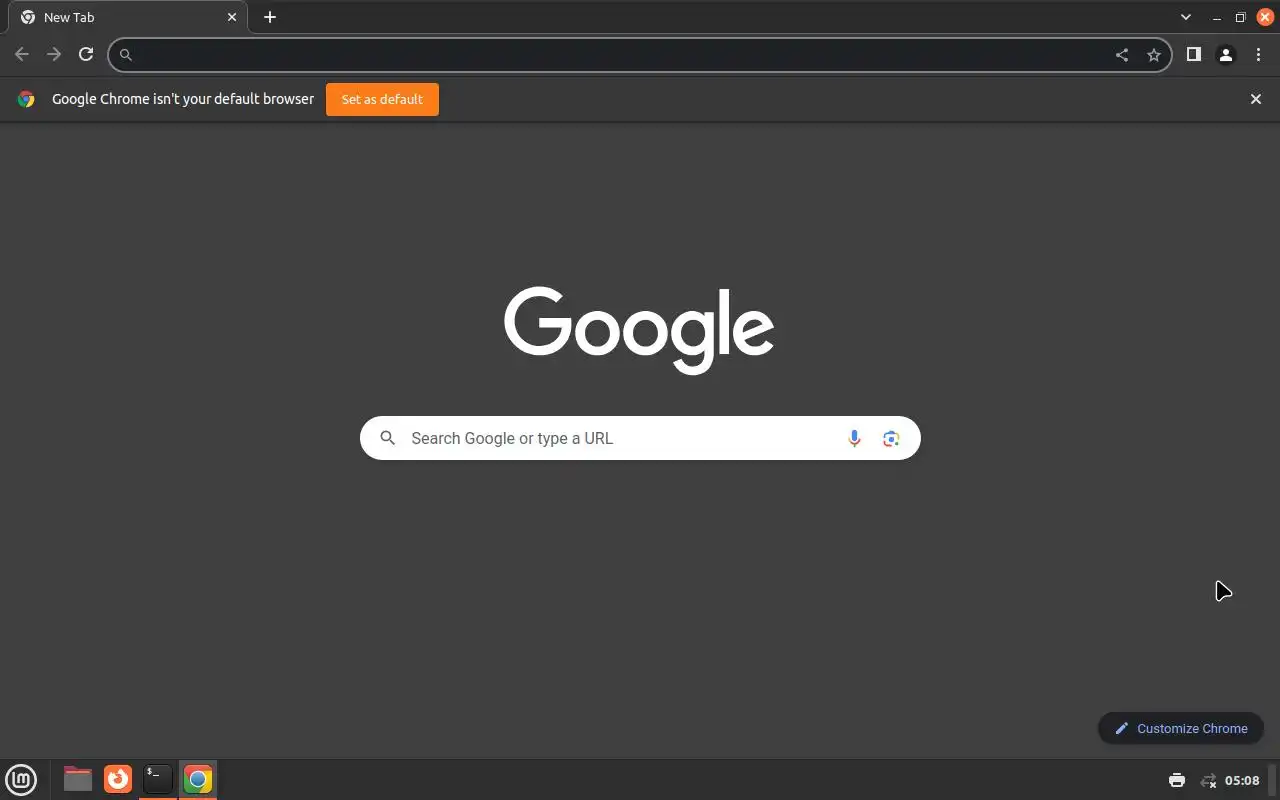
Task: Bookmark this tab with the star
Action: tap(1154, 55)
